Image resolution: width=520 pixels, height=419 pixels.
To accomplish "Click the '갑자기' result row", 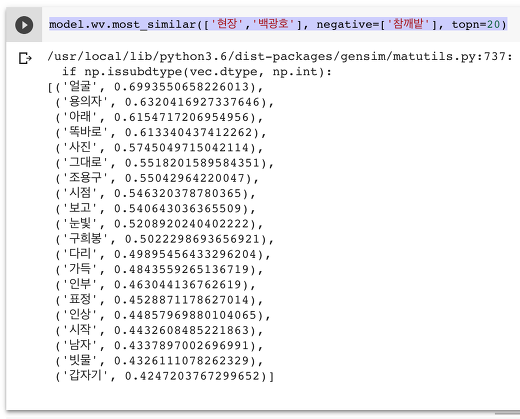I will (164, 376).
